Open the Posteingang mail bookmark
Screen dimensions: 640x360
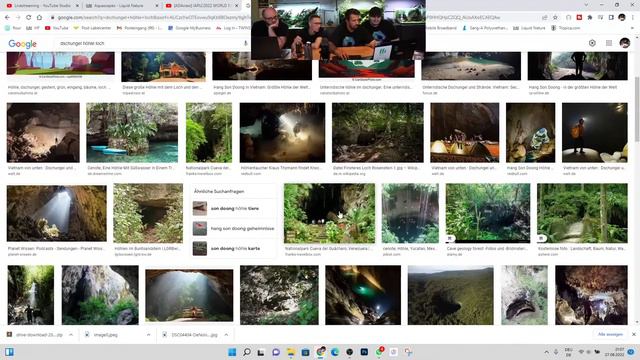(140, 28)
